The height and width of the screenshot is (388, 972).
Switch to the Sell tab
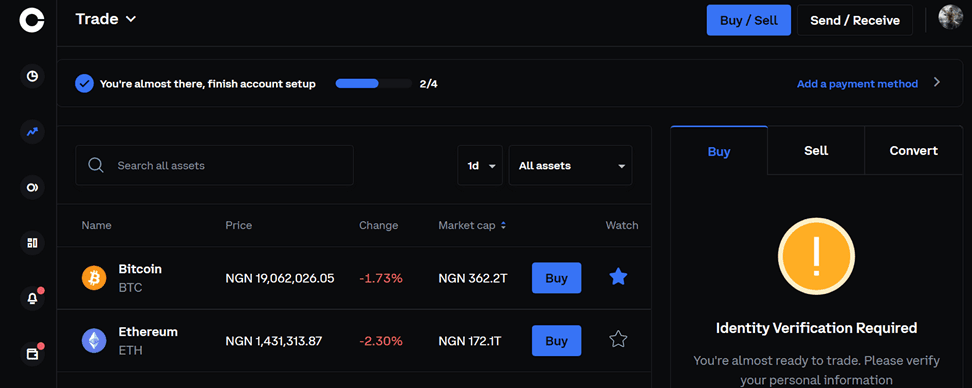[816, 151]
